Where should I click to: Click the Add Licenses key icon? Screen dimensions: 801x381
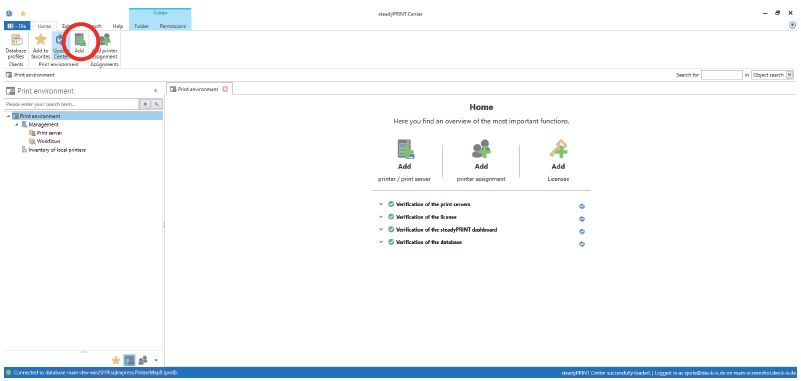click(558, 149)
